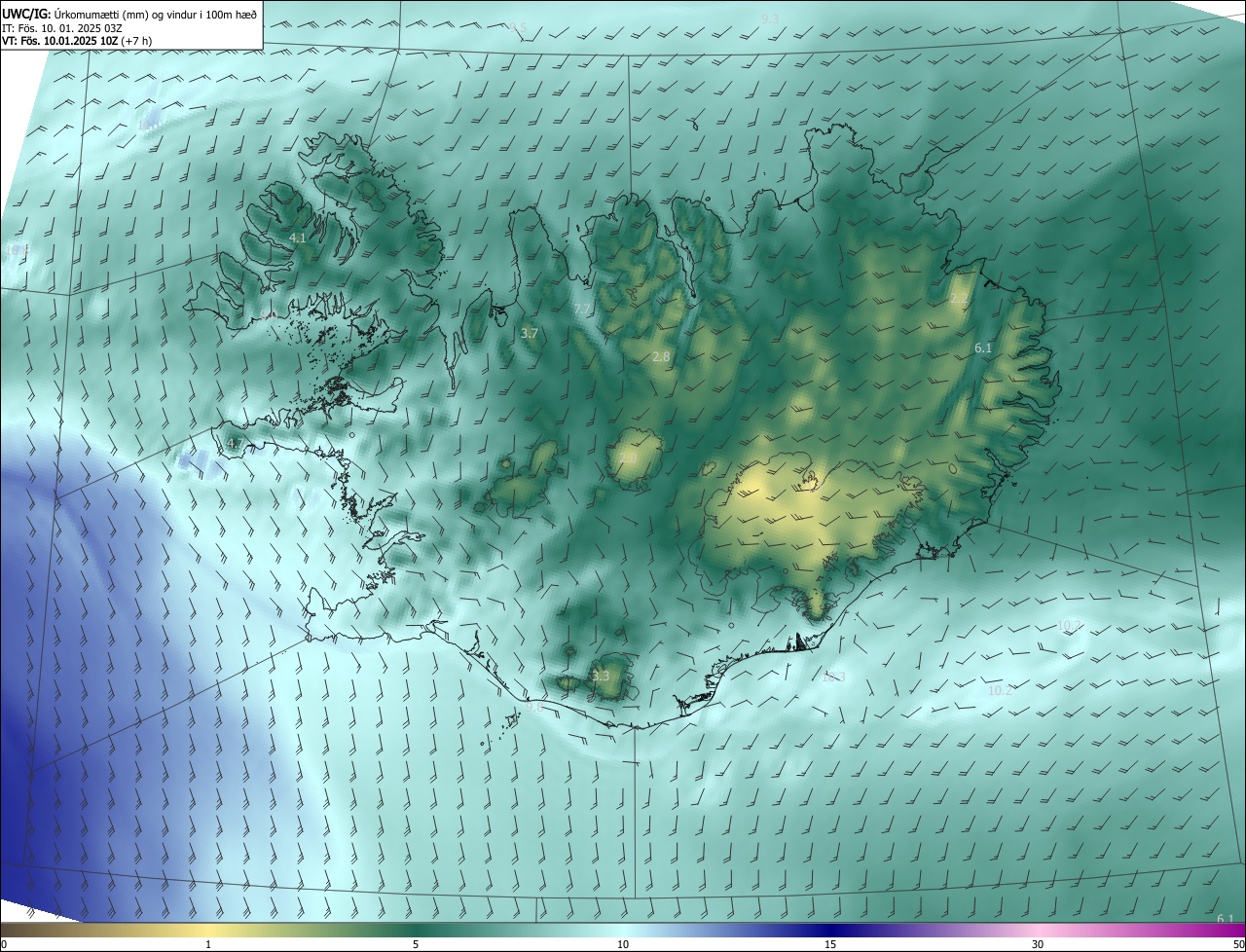Click the "30" tick on the colour scale
This screenshot has height=952, width=1246.
1038,945
